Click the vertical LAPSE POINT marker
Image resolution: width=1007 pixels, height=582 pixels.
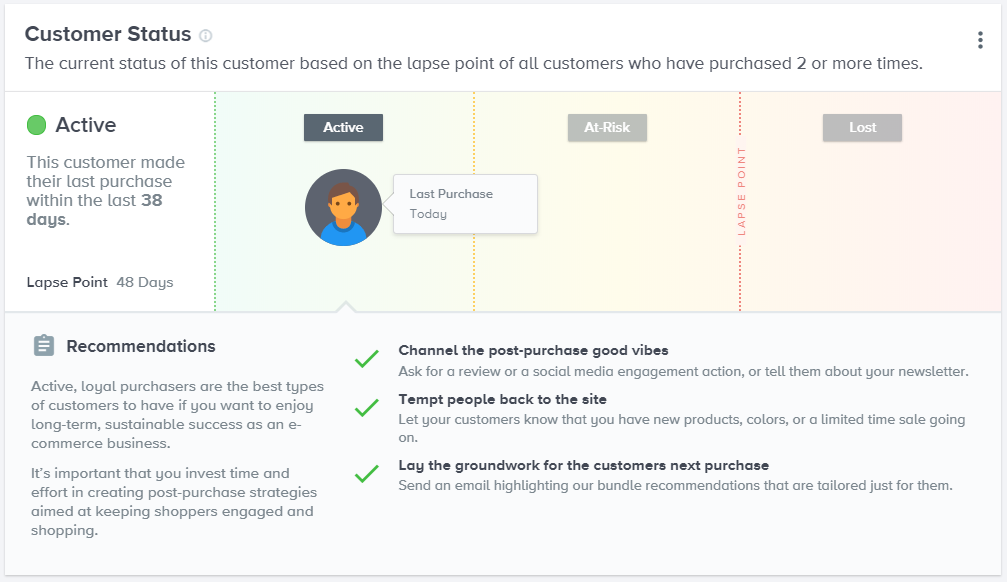point(741,191)
